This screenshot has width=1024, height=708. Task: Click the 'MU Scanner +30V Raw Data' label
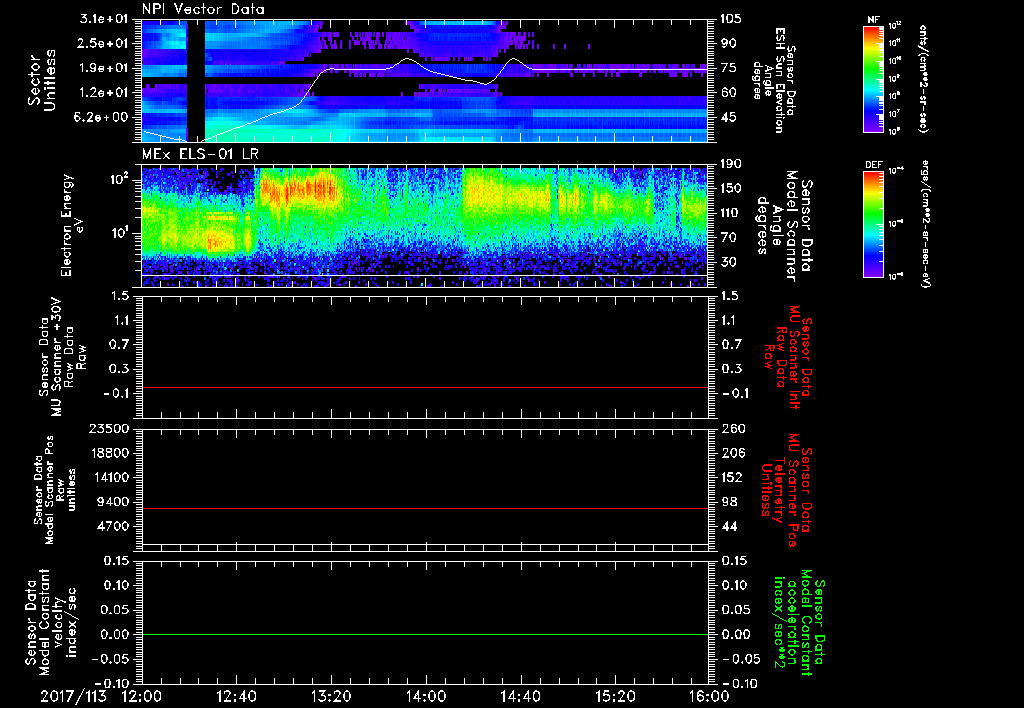coord(61,357)
